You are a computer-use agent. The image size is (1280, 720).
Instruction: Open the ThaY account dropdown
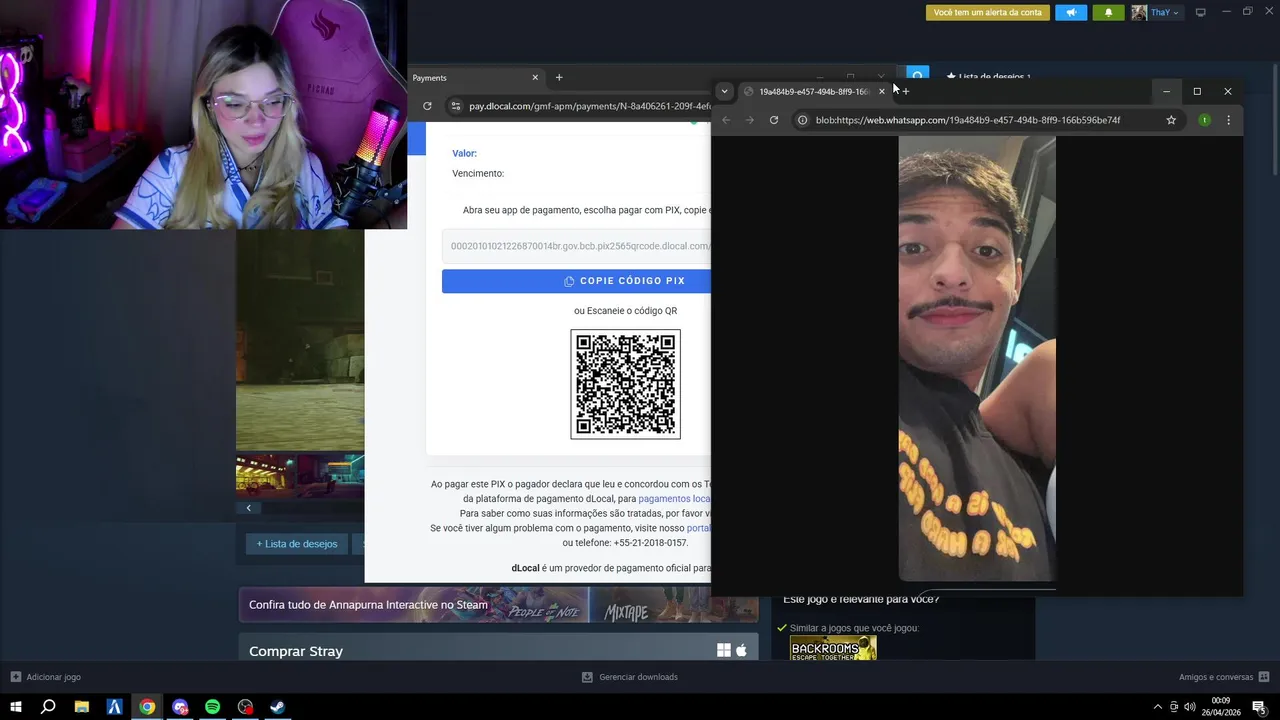[1165, 12]
